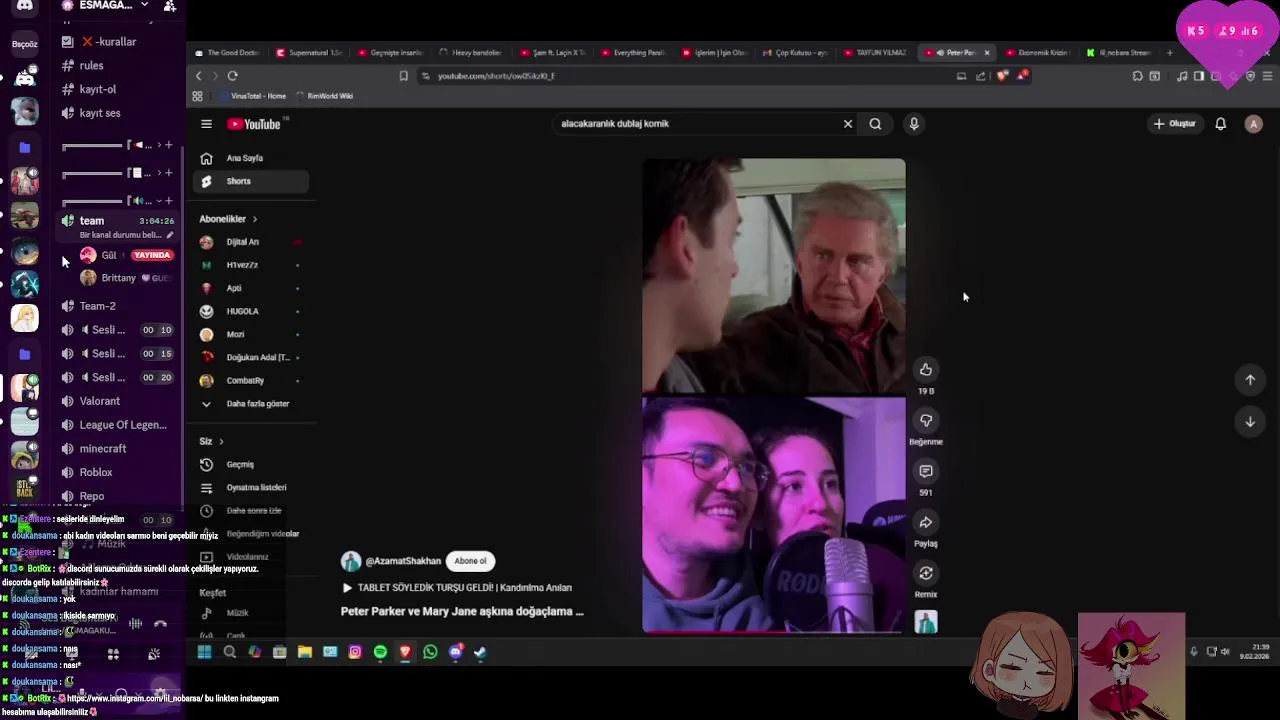Screen dimensions: 1280x720
Task: Go back in the browser
Action: click(x=198, y=76)
